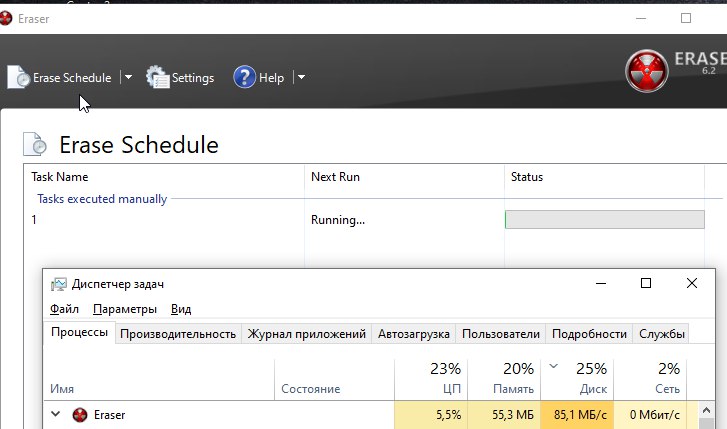Switch to the Производительность tab
Image resolution: width=727 pixels, height=429 pixels.
[x=178, y=334]
